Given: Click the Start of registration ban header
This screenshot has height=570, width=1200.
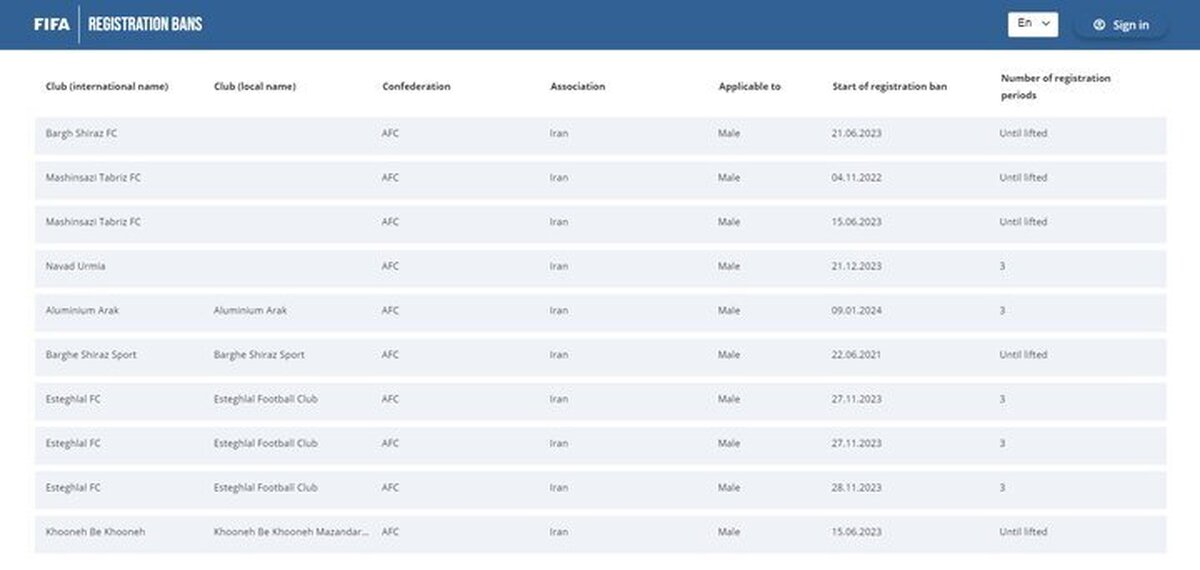Looking at the screenshot, I should click(x=889, y=87).
